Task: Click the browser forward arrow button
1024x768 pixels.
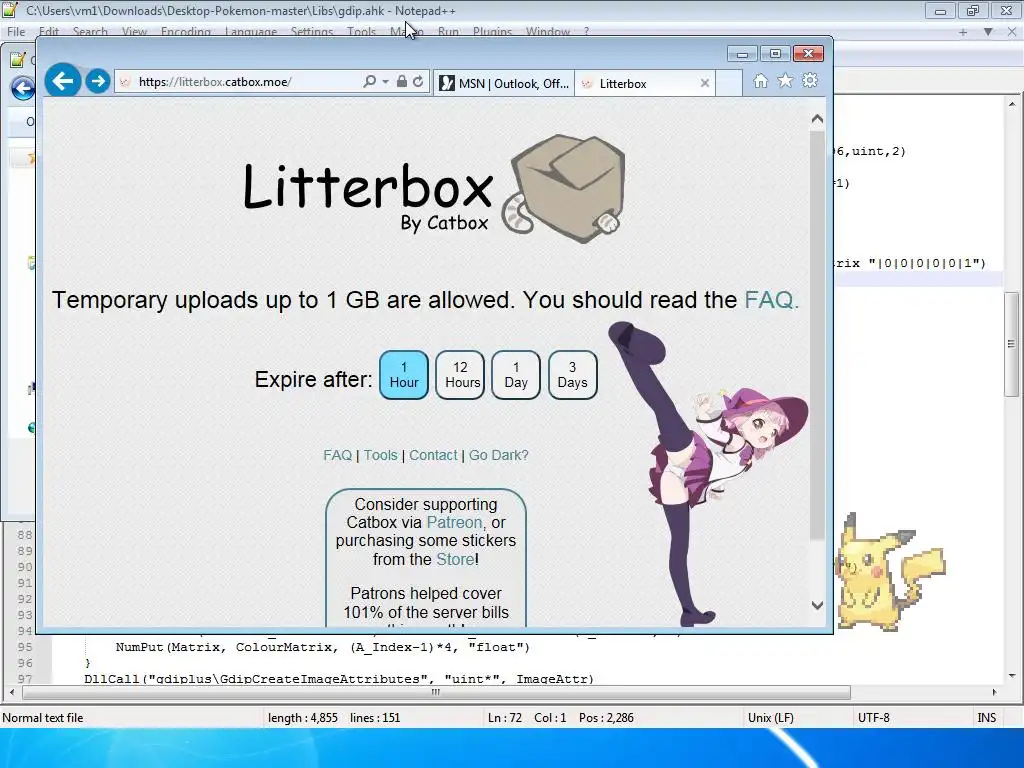Action: pos(98,81)
